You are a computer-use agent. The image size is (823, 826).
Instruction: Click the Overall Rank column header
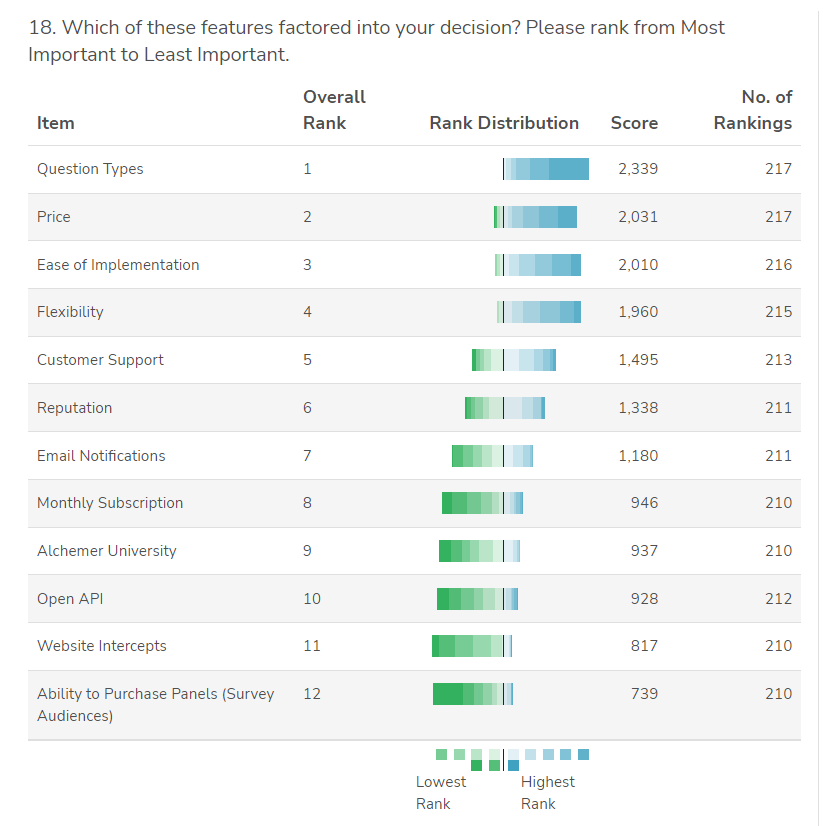tap(334, 110)
